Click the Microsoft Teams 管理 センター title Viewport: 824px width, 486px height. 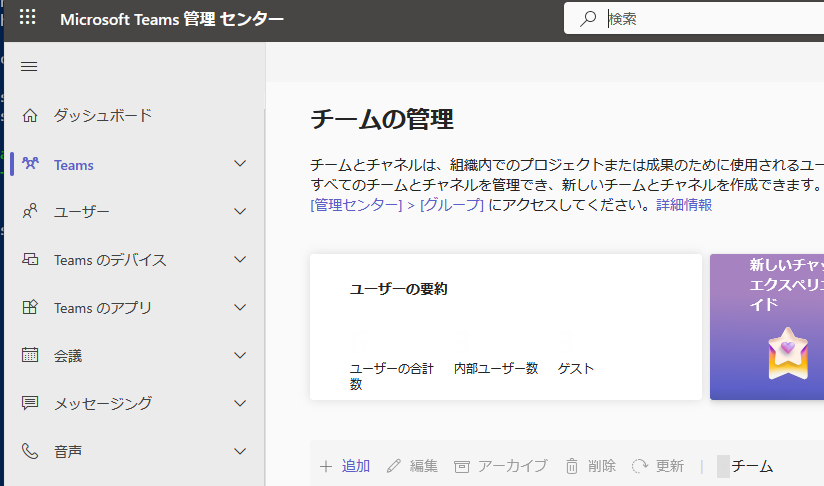[172, 19]
